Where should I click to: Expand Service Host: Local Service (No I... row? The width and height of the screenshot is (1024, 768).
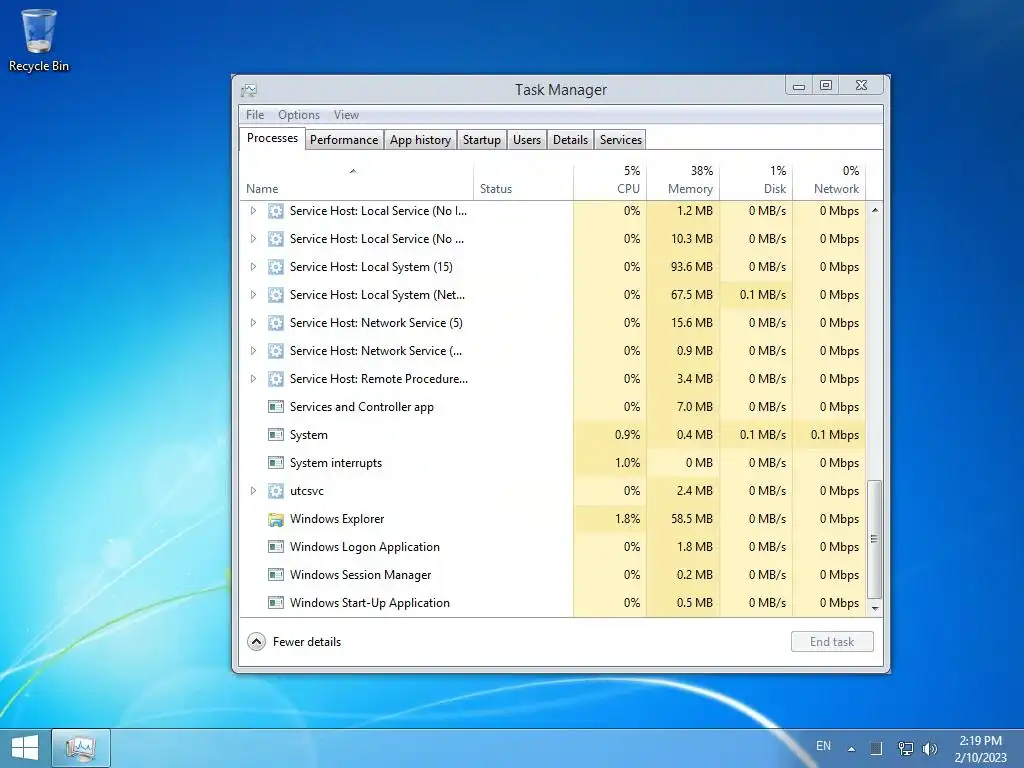coord(253,211)
